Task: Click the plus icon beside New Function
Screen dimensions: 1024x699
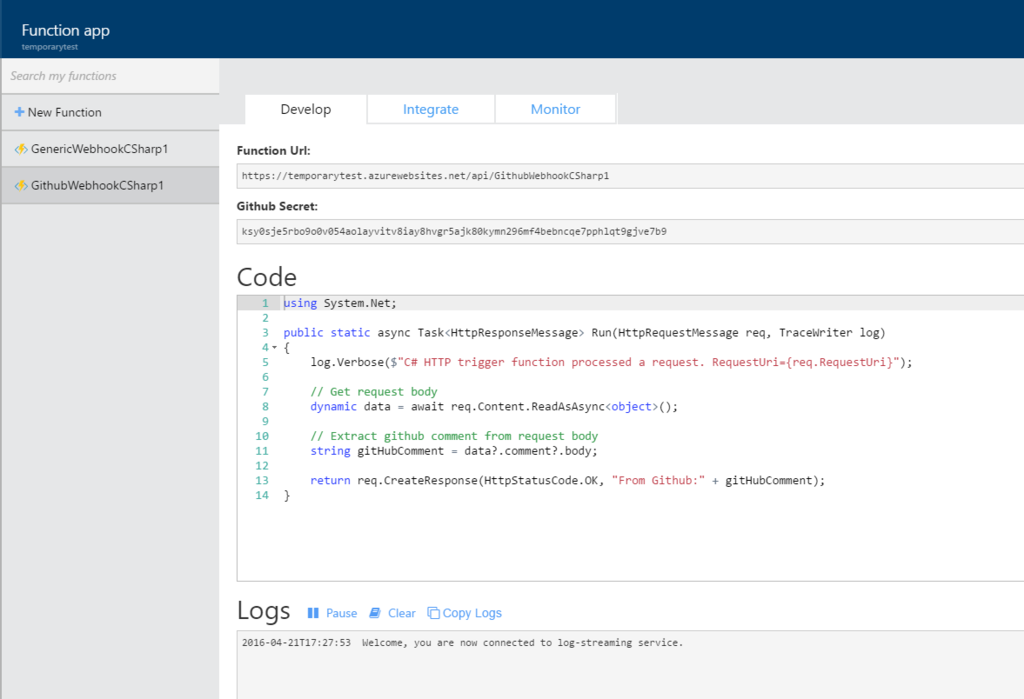Action: pyautogui.click(x=19, y=113)
